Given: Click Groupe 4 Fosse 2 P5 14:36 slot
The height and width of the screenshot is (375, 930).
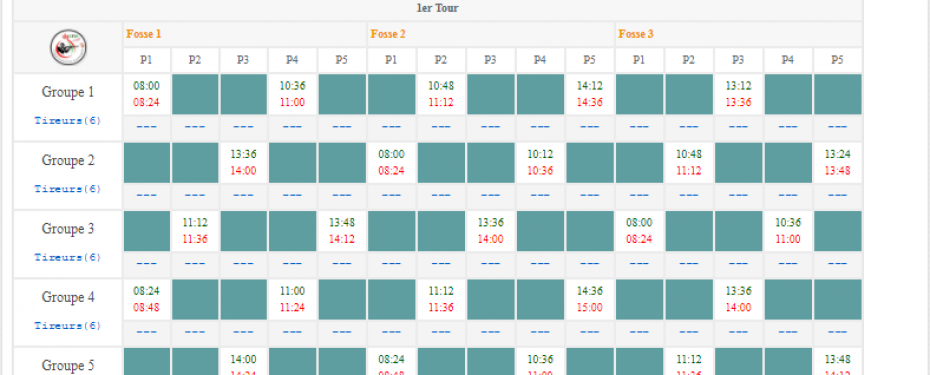Looking at the screenshot, I should point(590,300).
